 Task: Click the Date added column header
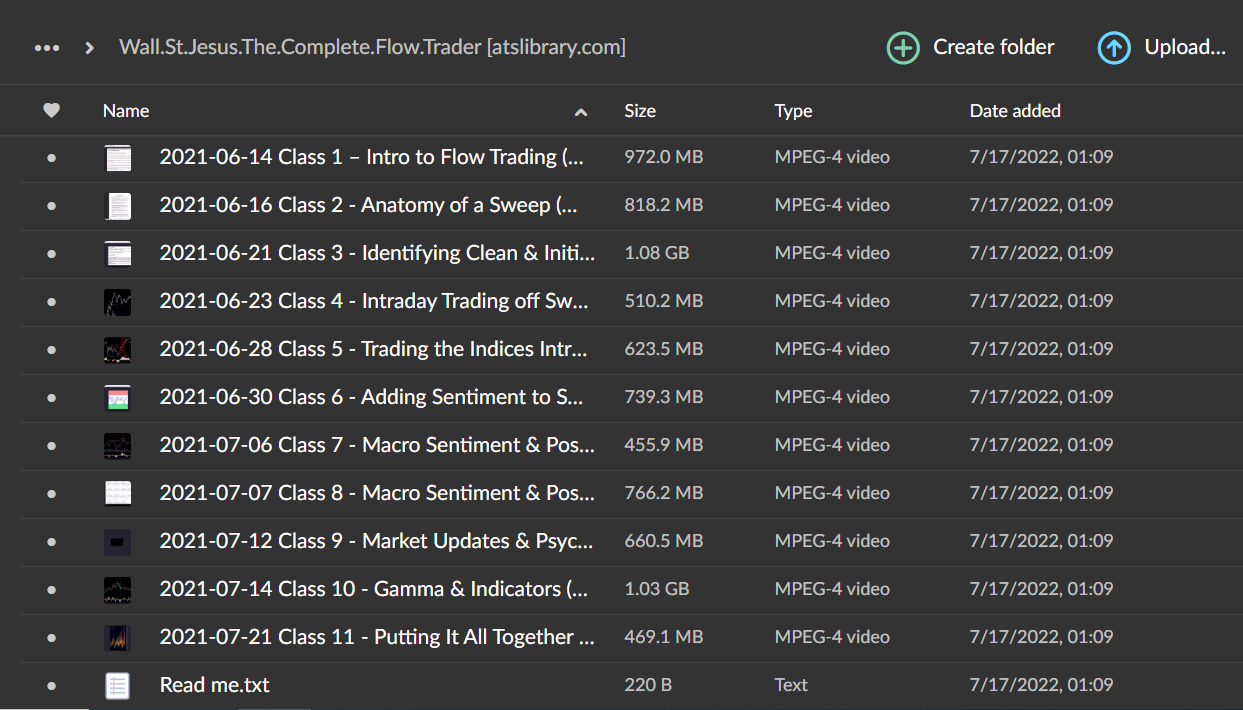click(x=1015, y=110)
